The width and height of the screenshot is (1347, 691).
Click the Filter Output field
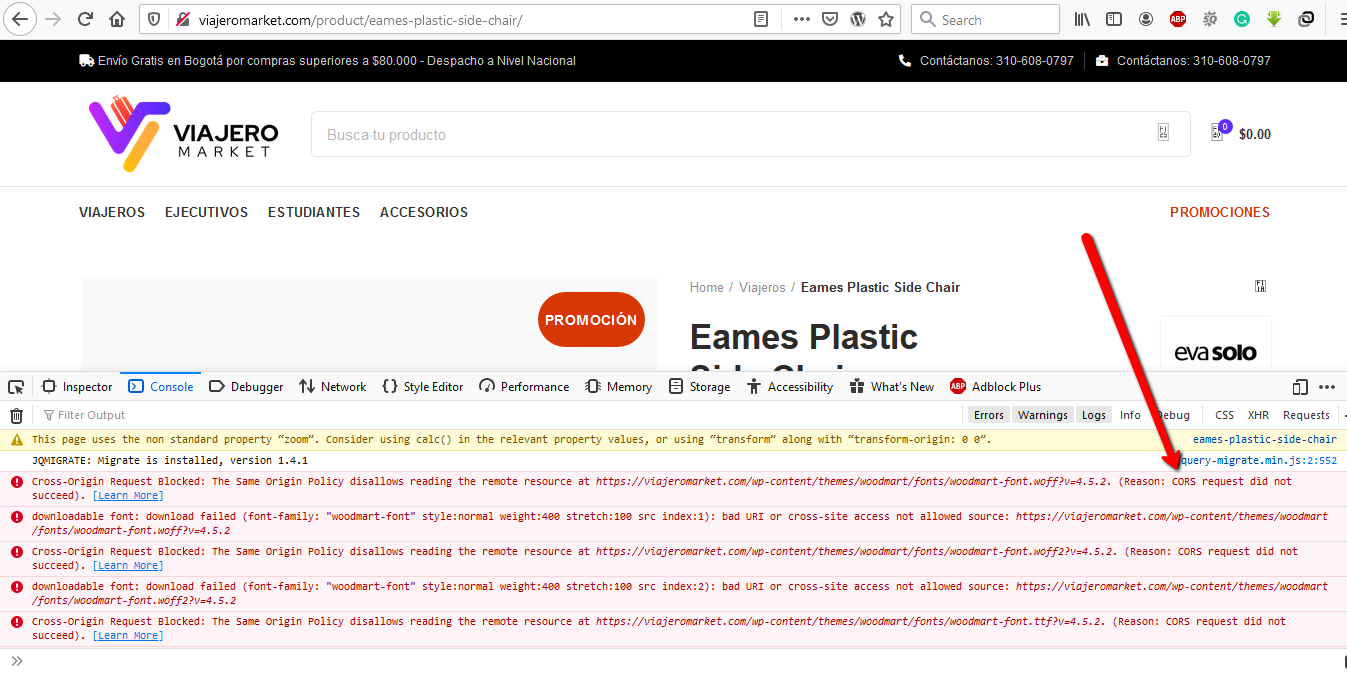click(x=500, y=415)
